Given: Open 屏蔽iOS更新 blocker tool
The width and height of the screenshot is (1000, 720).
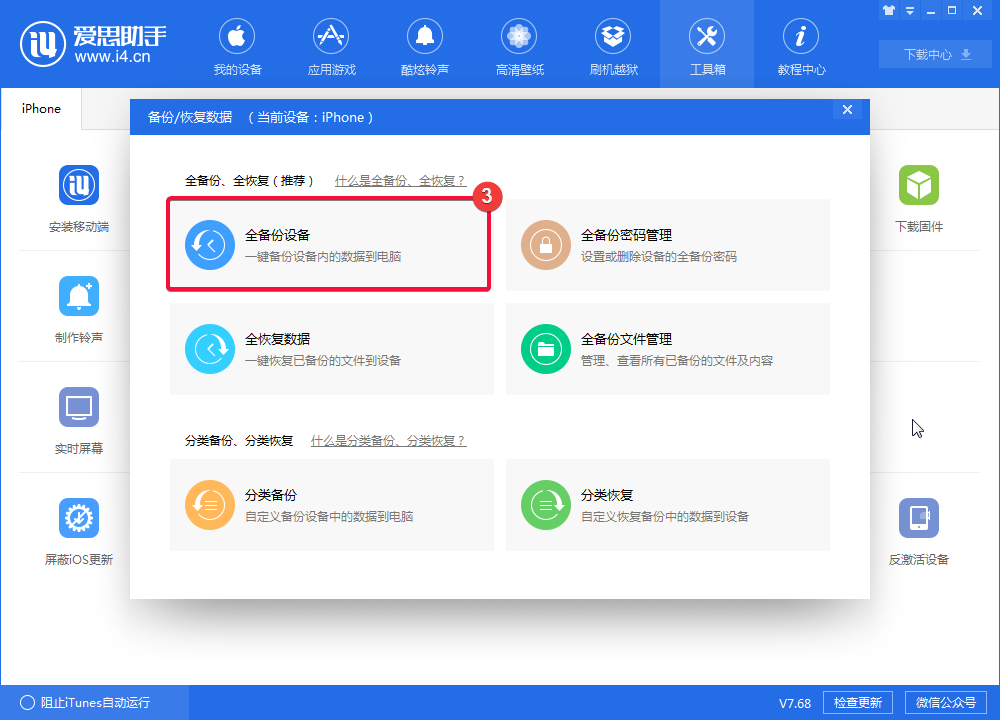Looking at the screenshot, I should [x=78, y=518].
